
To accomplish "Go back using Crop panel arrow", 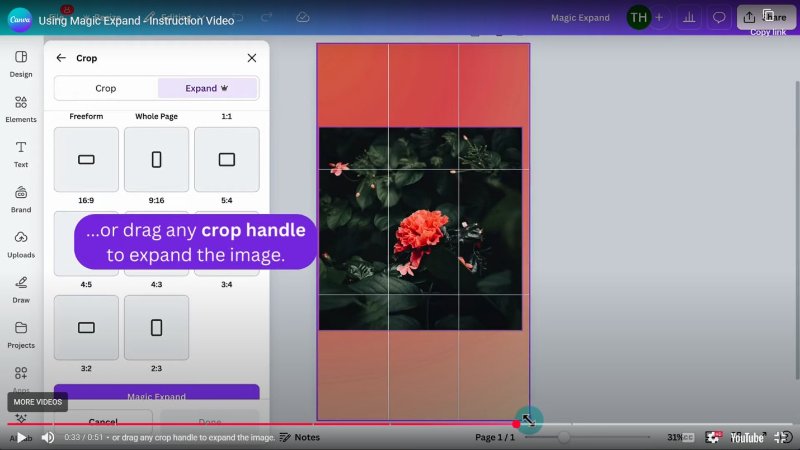I will click(61, 58).
